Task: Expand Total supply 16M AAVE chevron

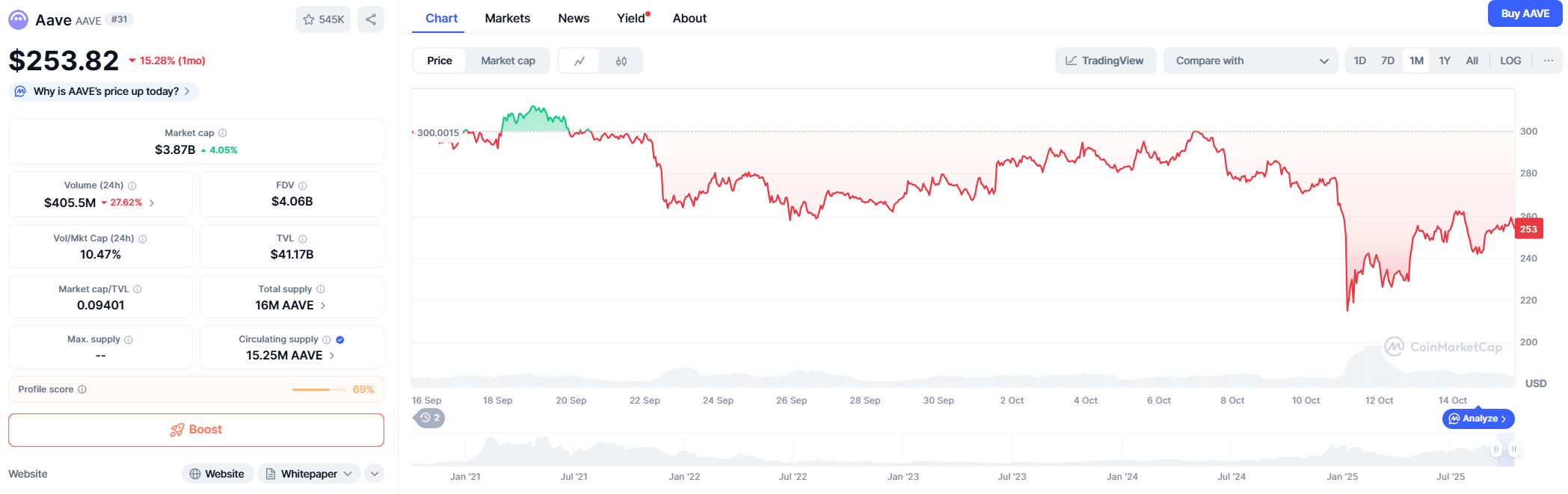Action: (323, 305)
